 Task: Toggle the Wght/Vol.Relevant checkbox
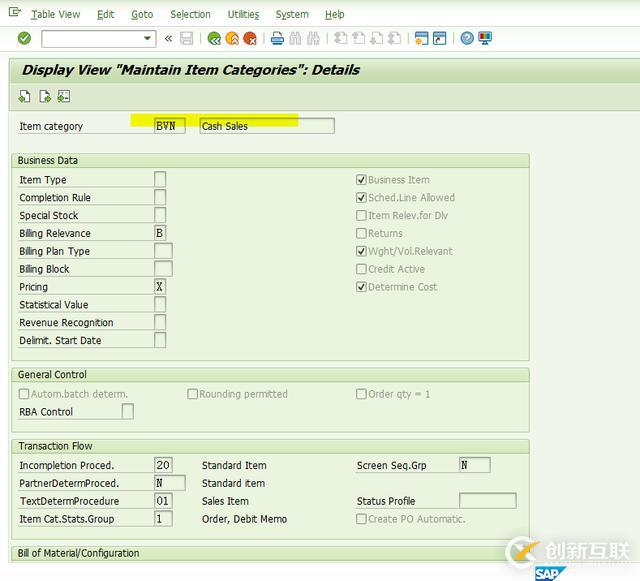coord(361,252)
